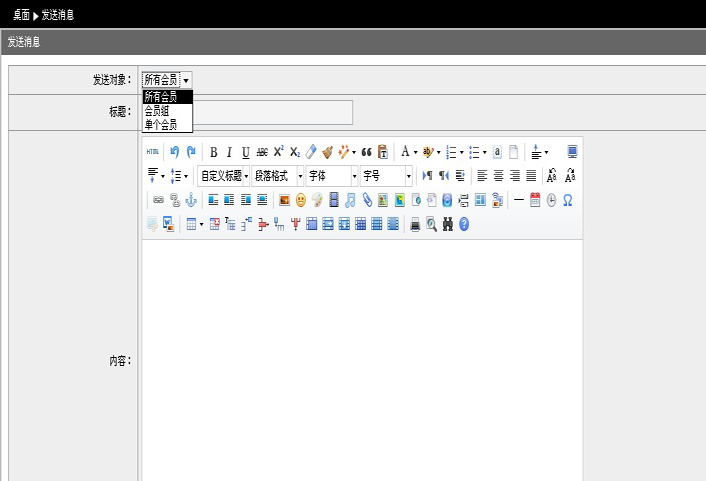Viewport: 706px width, 481px height.
Task: Undo the last edit
Action: click(174, 152)
